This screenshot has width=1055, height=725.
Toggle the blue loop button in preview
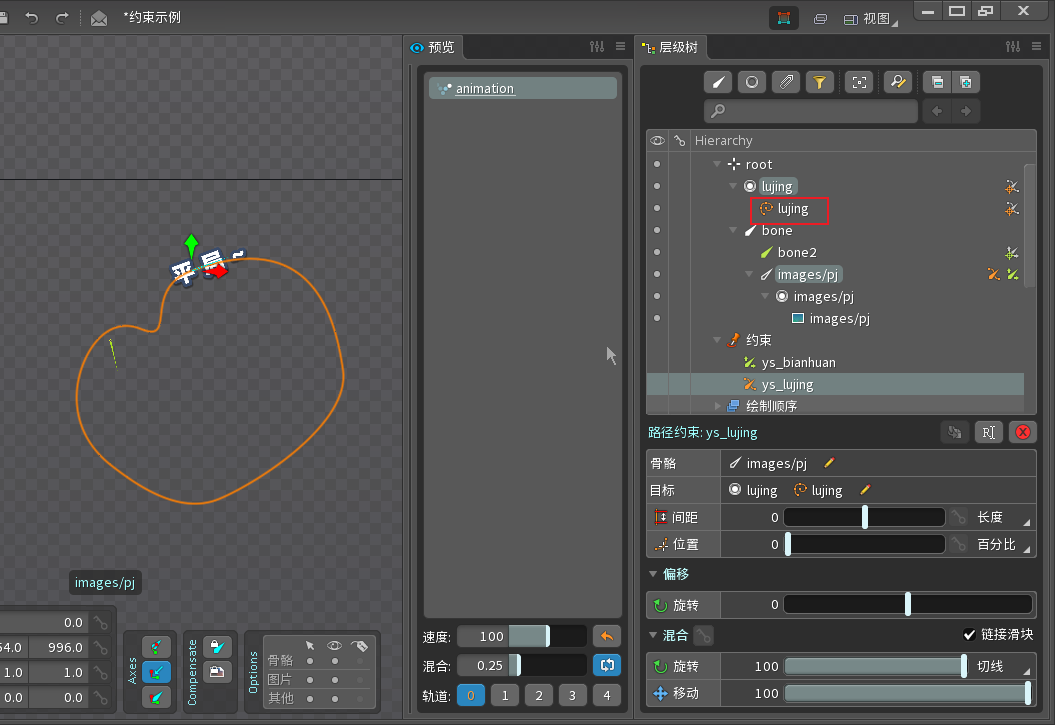coord(607,665)
